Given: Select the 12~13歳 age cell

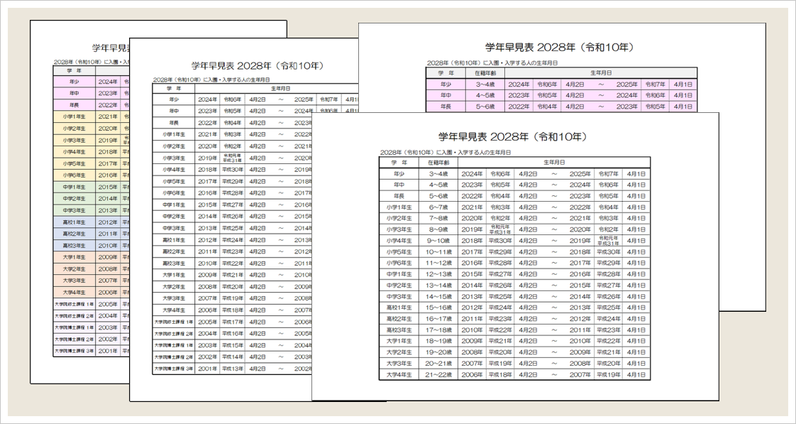Looking at the screenshot, I should (x=438, y=274).
